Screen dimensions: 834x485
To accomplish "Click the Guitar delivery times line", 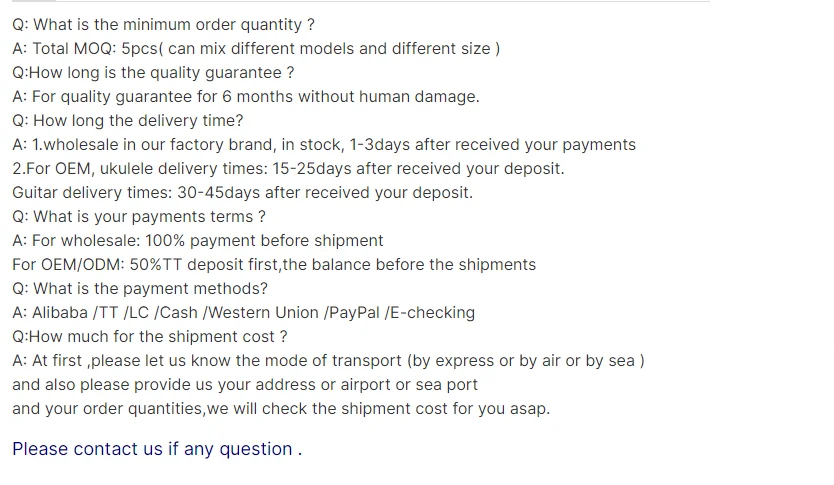I will (x=242, y=193).
